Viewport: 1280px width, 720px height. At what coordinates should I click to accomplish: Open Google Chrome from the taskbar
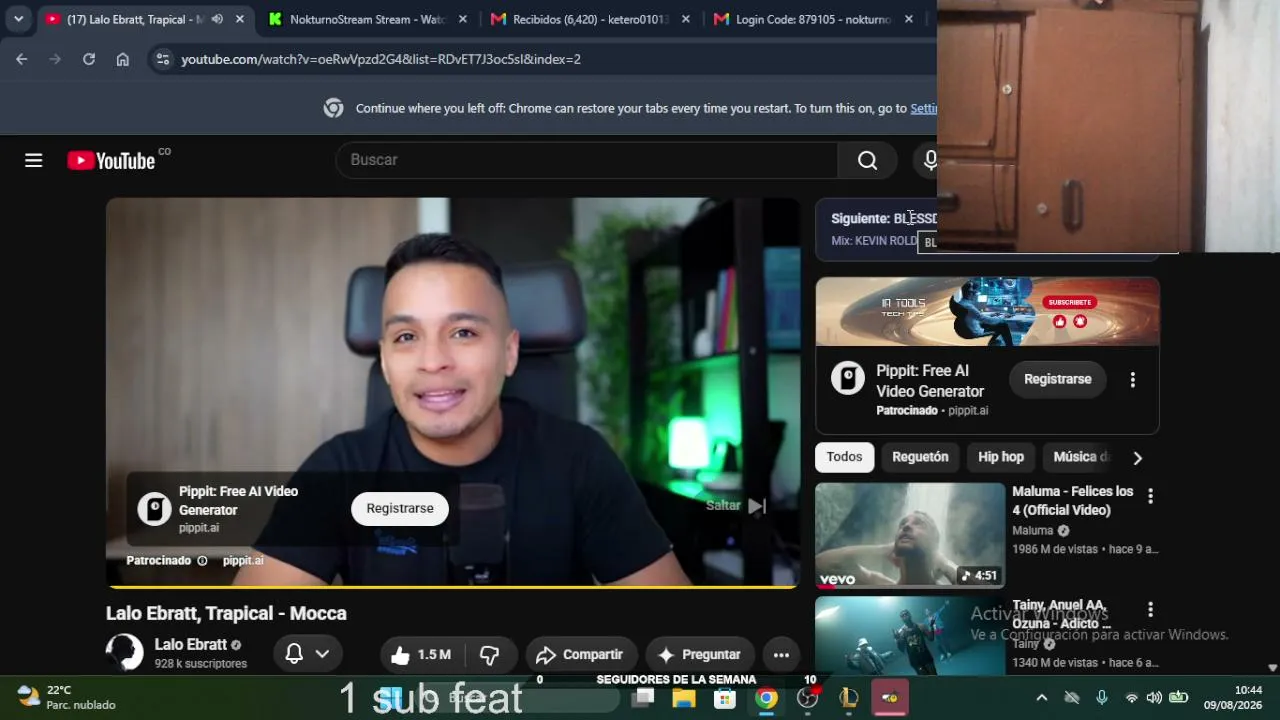(x=766, y=698)
